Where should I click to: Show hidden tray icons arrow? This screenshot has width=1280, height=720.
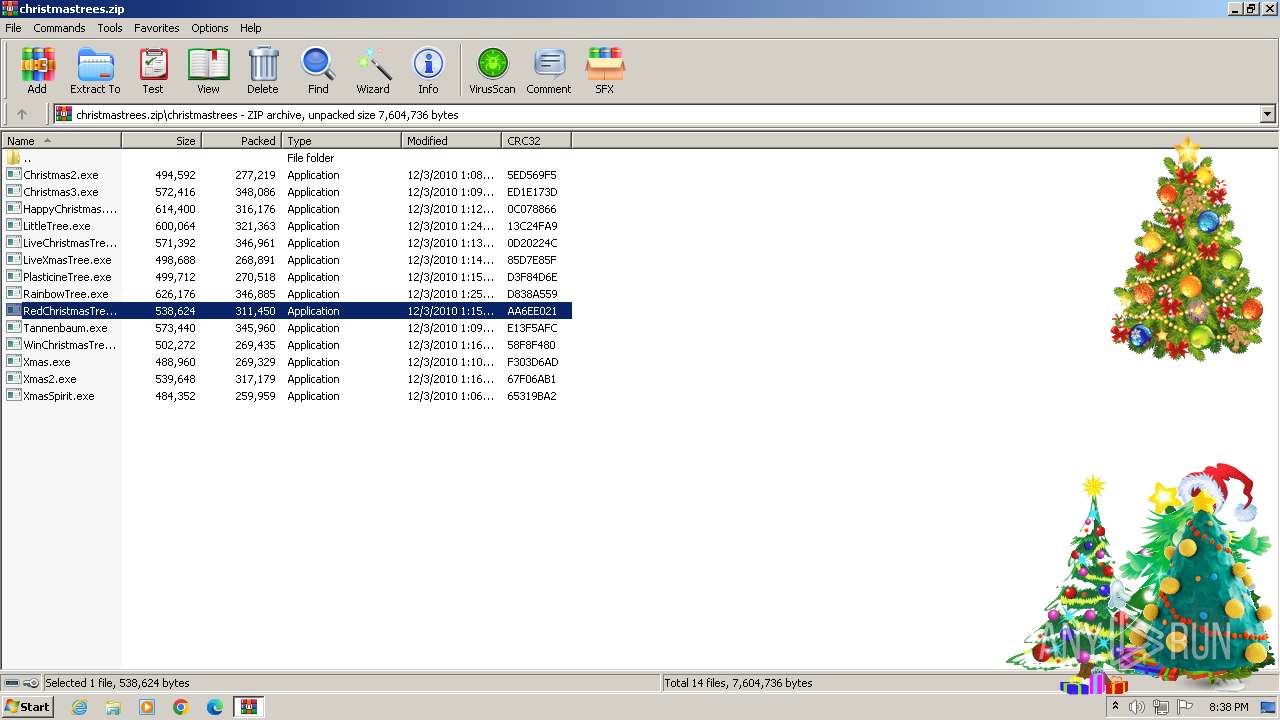tap(1115, 707)
